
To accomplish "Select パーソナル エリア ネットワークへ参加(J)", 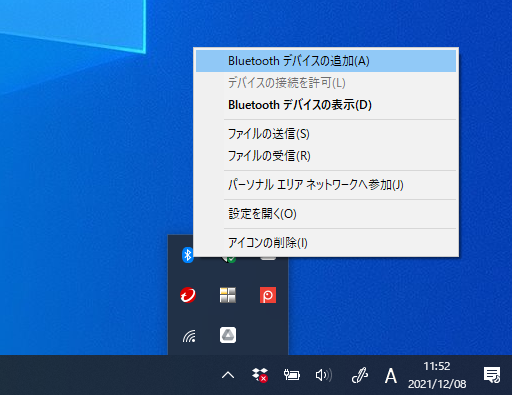I will (x=326, y=185).
